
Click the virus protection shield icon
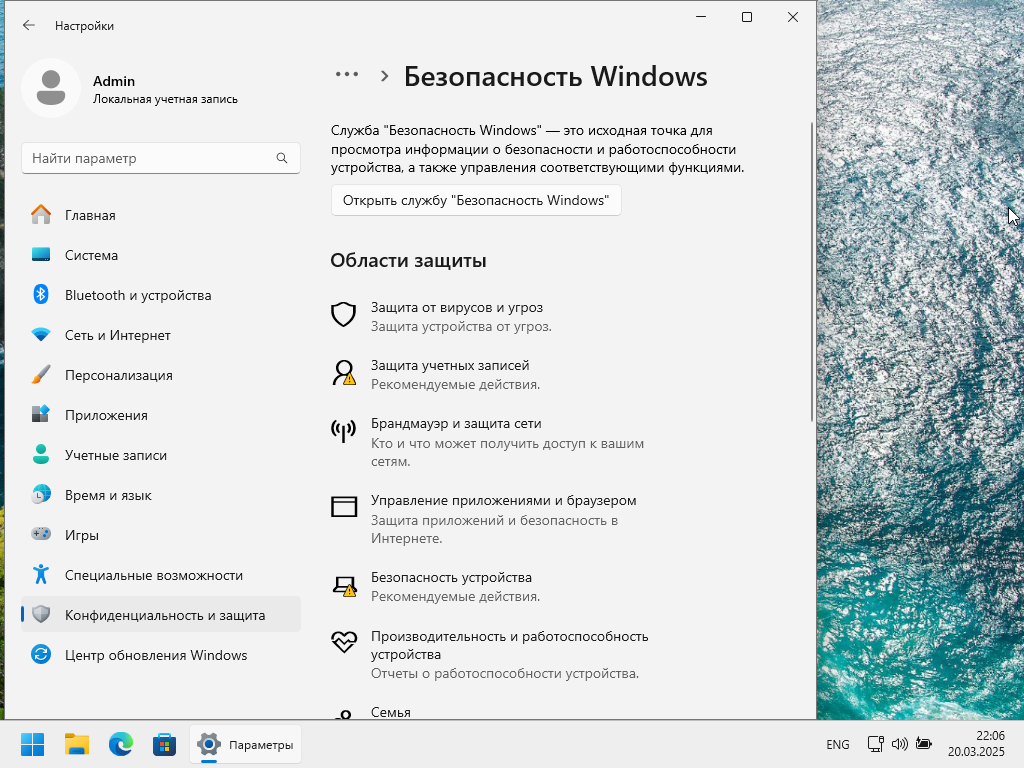coord(344,315)
